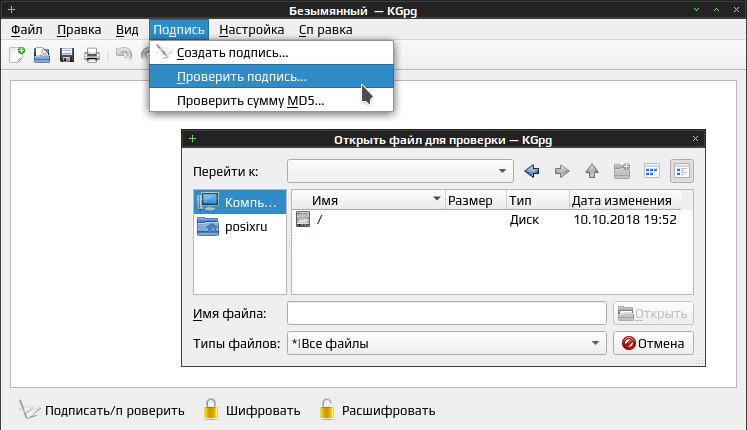Click the KGpg main window pin icon

click(x=11, y=10)
